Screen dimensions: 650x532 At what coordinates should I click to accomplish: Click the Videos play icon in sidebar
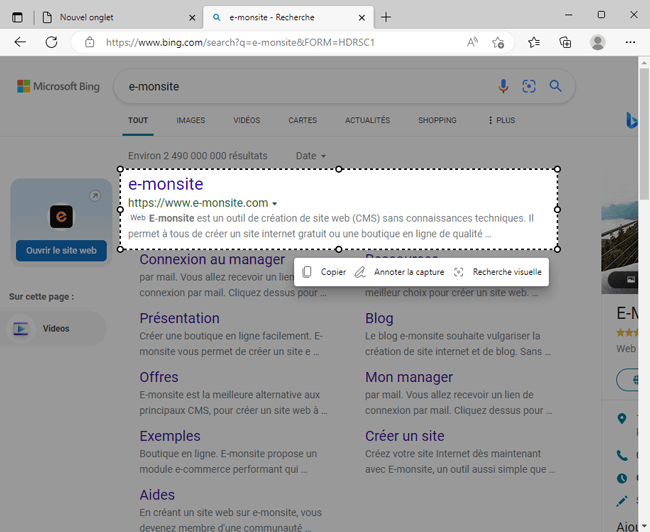coord(21,329)
